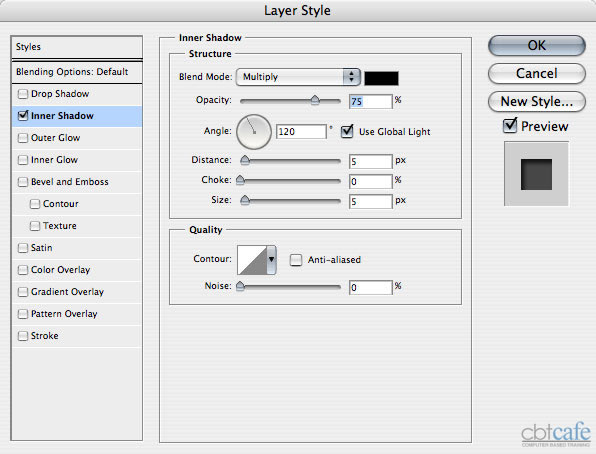The height and width of the screenshot is (454, 596).
Task: Click the Size slider handle
Action: tap(245, 200)
